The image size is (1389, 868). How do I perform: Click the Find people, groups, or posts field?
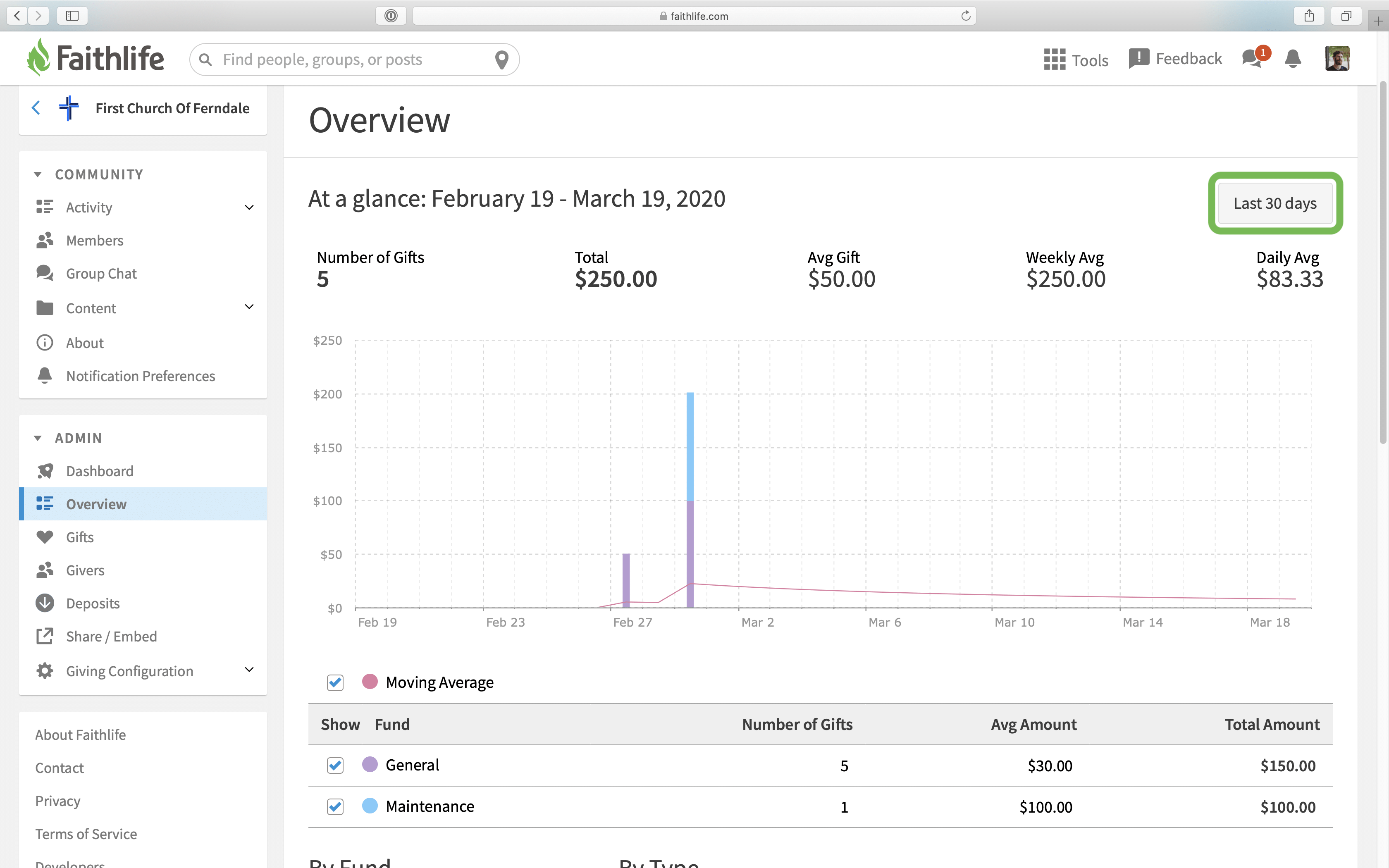(355, 60)
